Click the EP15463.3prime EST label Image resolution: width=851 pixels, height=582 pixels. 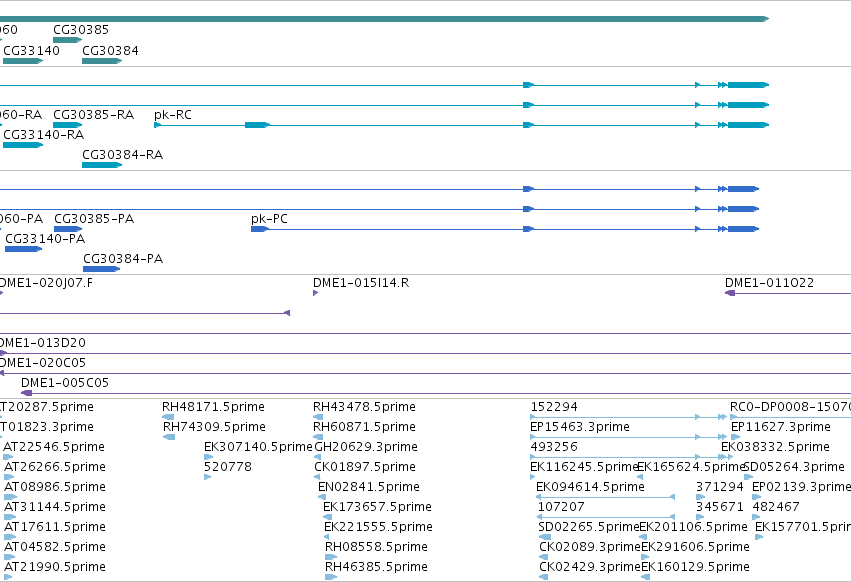coord(580,427)
